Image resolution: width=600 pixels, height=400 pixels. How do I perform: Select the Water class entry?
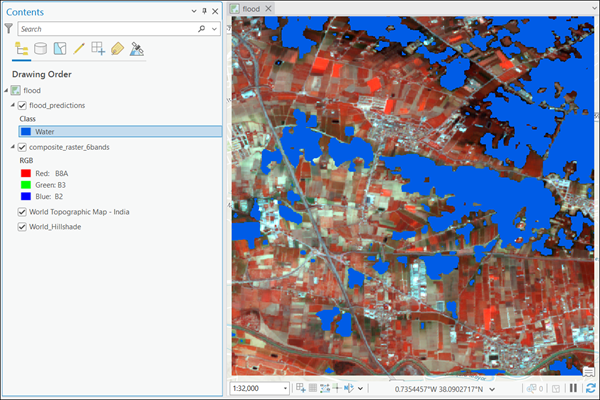click(44, 131)
